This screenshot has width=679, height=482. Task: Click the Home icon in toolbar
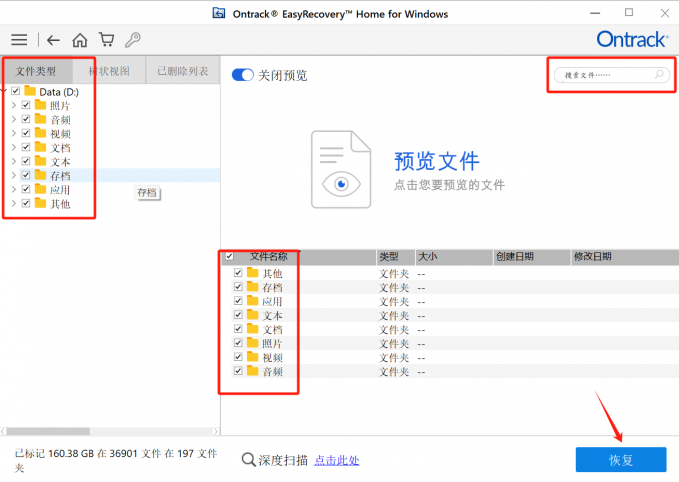(x=79, y=40)
